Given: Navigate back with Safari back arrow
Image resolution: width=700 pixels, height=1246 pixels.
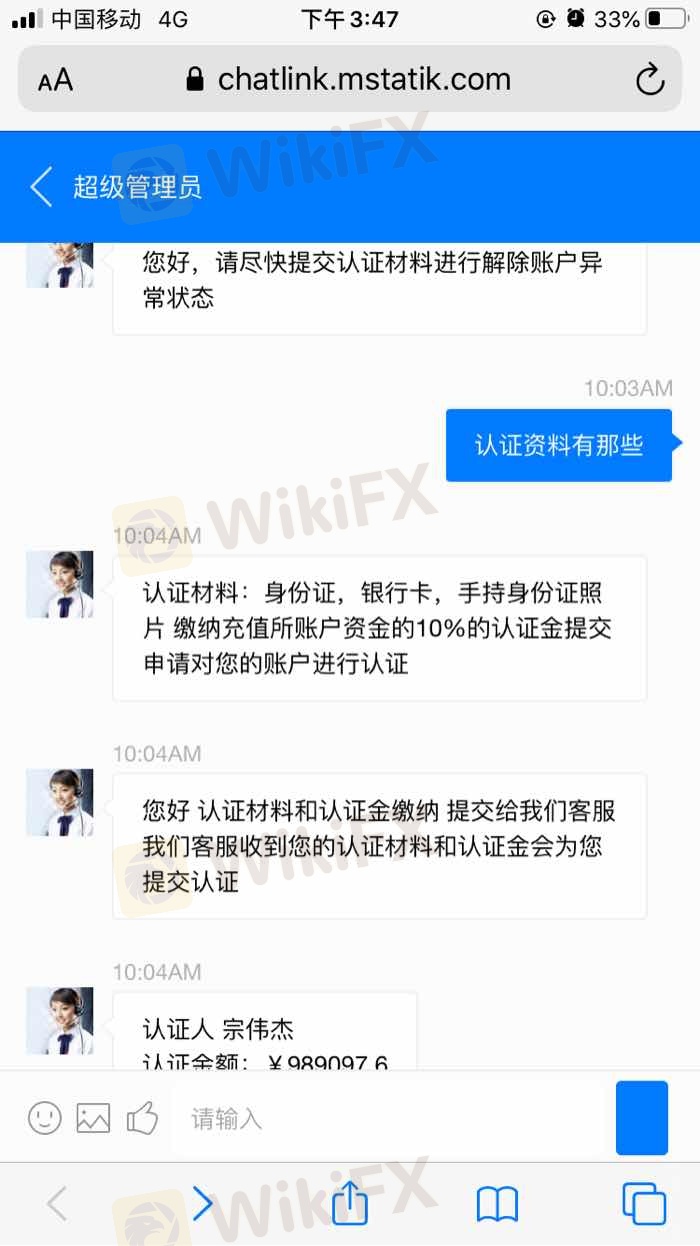Looking at the screenshot, I should point(57,1204).
